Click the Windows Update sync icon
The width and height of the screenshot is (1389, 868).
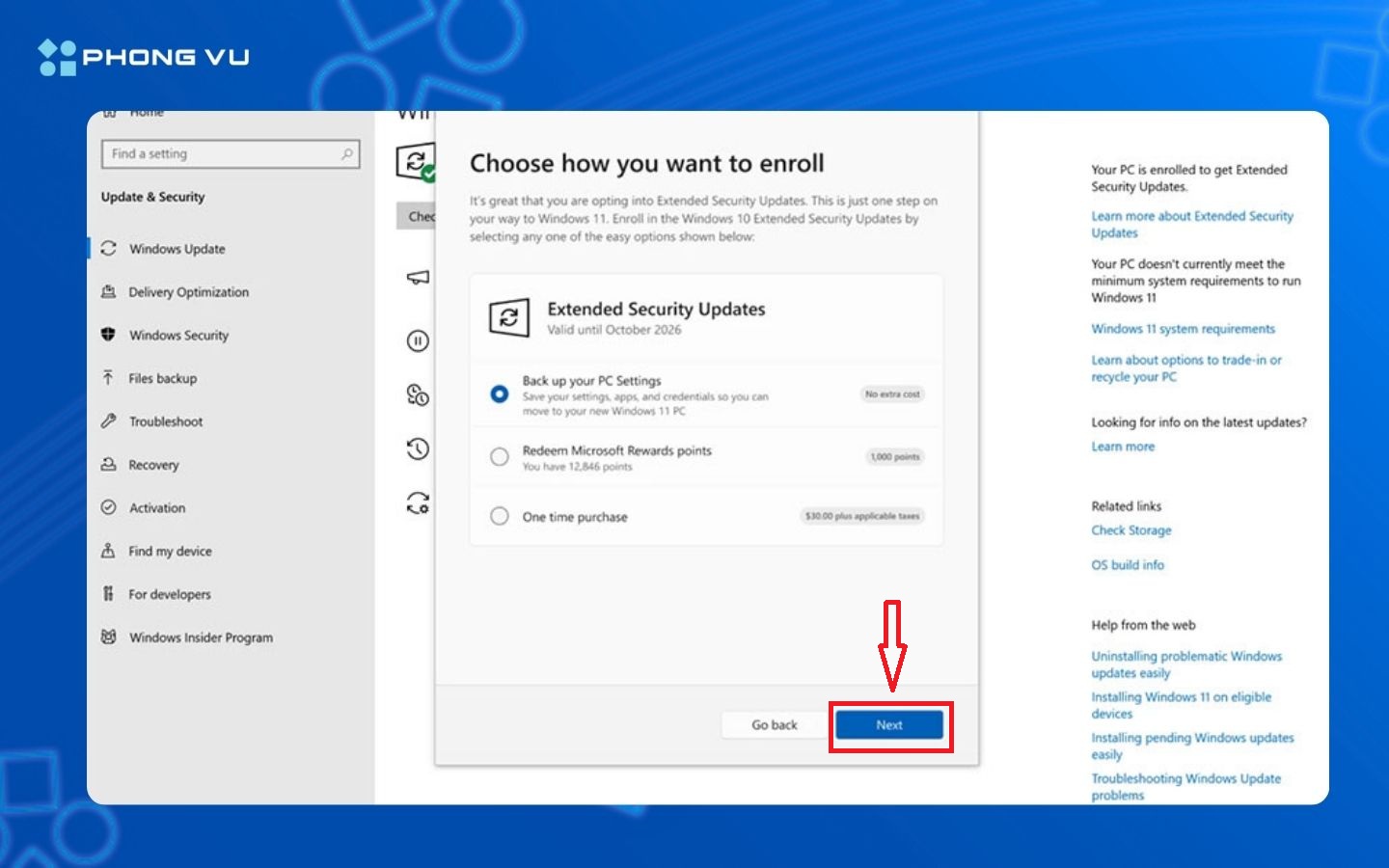[108, 248]
